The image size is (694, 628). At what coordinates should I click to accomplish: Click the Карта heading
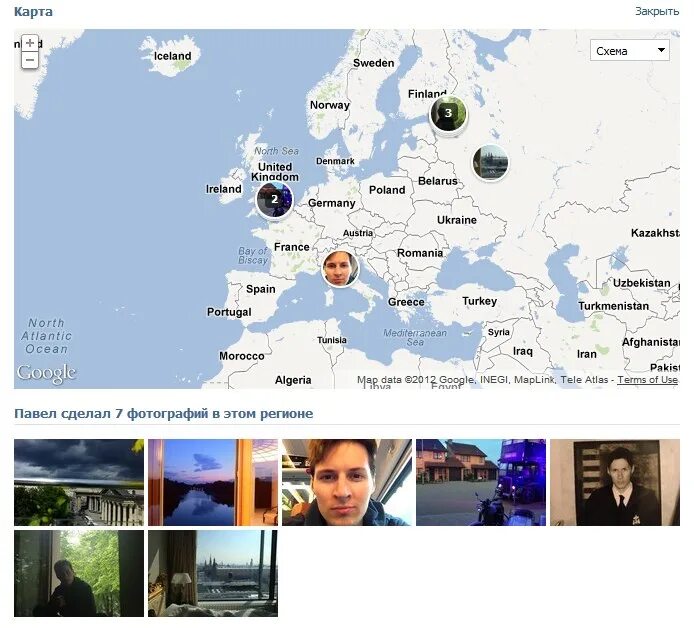33,12
